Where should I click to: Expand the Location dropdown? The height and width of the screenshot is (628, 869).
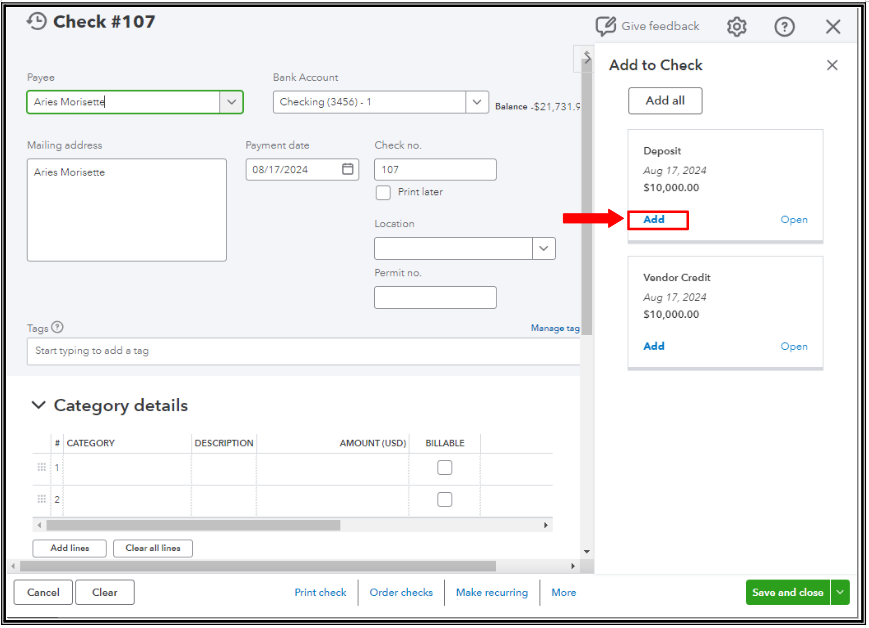(x=543, y=247)
